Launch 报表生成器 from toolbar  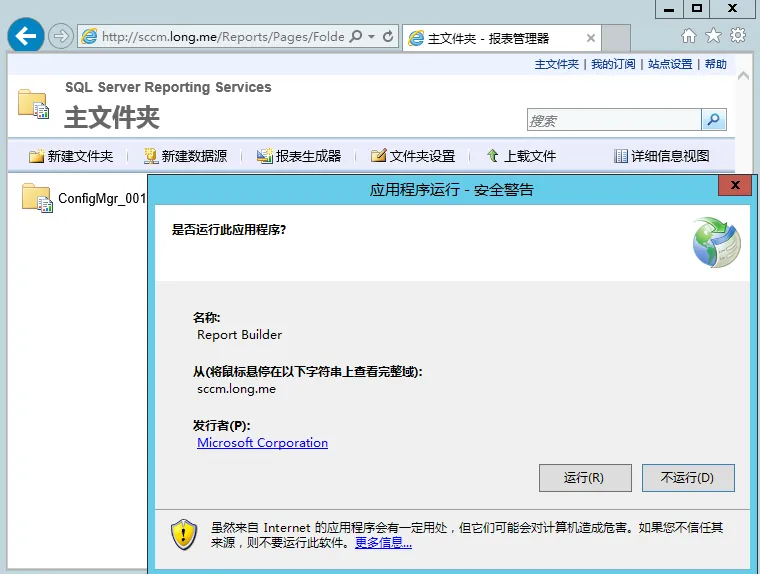(x=299, y=156)
